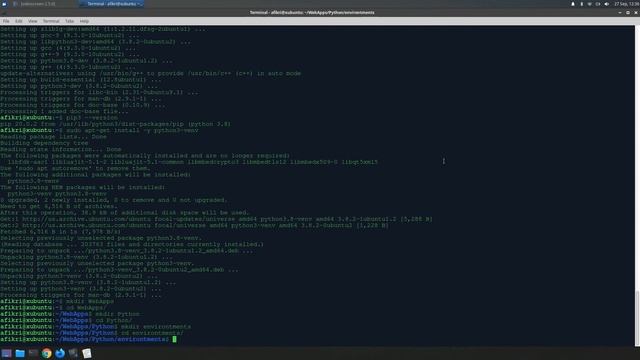Open the Terminal menu
This screenshot has width=640, height=360.
click(51, 21)
